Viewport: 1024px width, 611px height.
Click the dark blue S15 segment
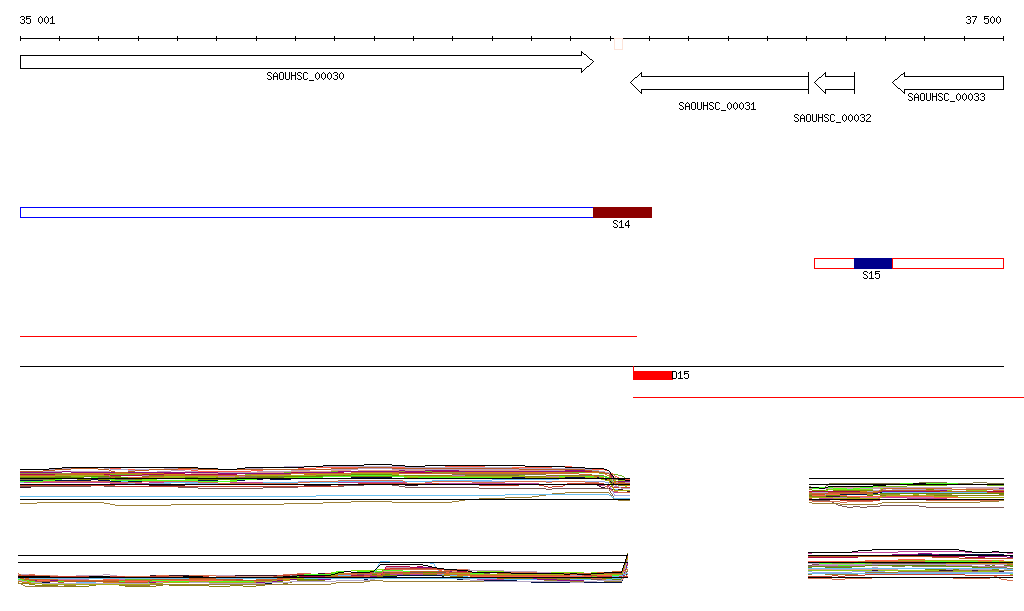(873, 264)
